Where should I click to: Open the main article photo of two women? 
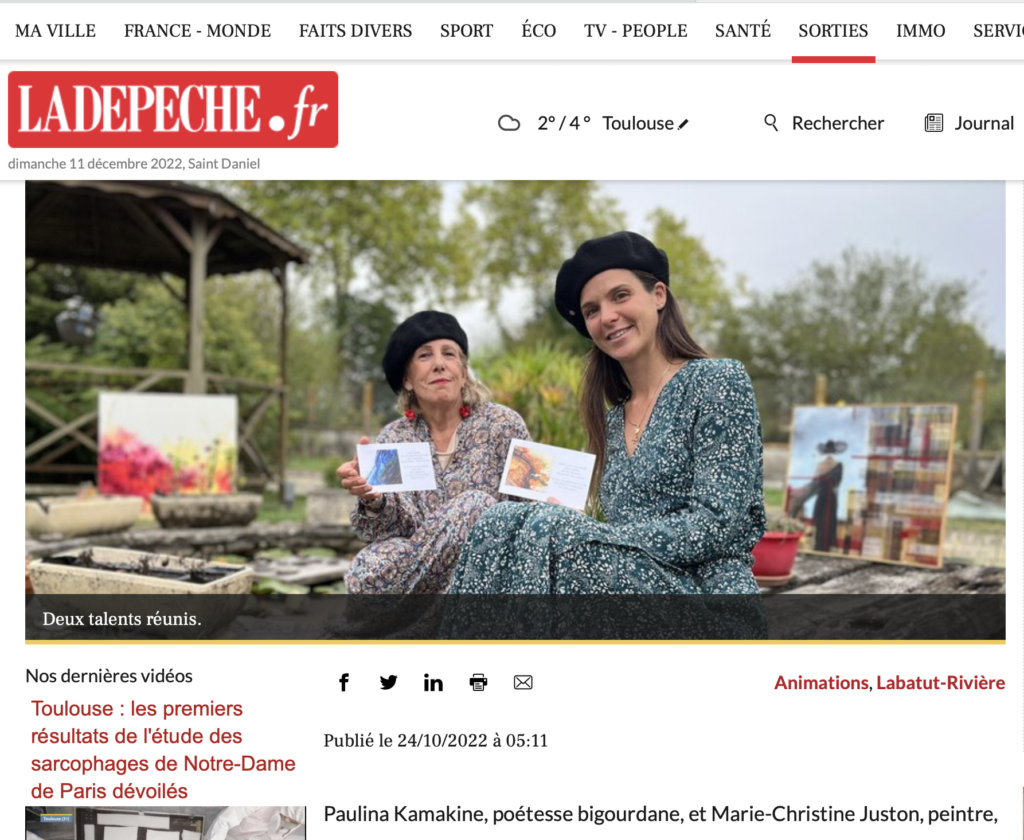[515, 410]
